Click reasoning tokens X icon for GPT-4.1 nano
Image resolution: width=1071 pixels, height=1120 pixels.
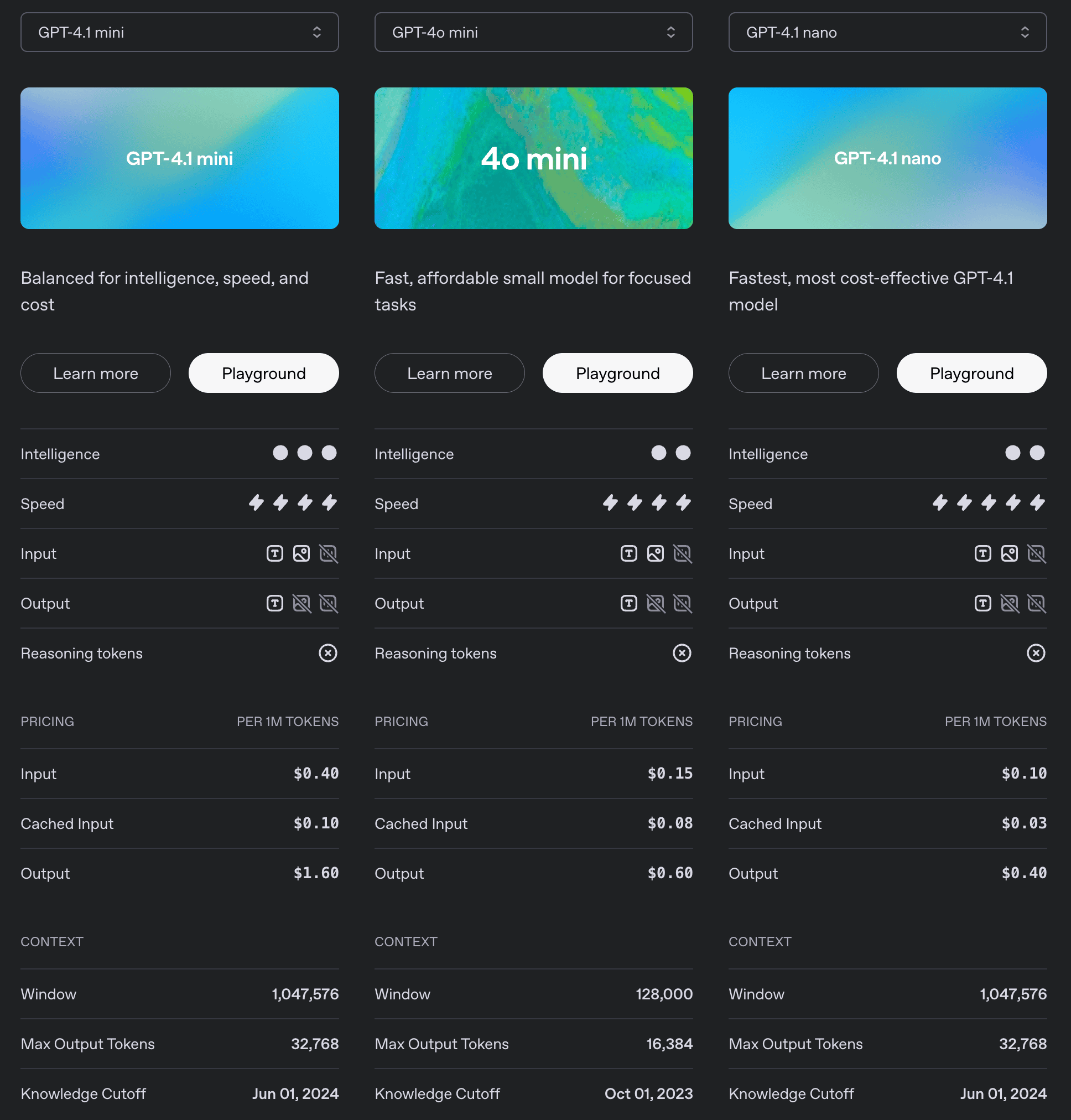[x=1036, y=653]
